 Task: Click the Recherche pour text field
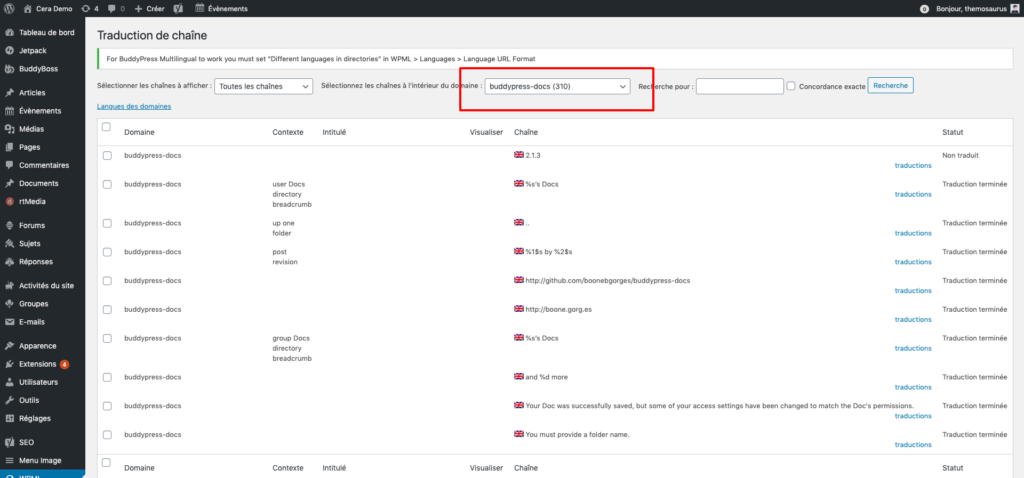739,86
